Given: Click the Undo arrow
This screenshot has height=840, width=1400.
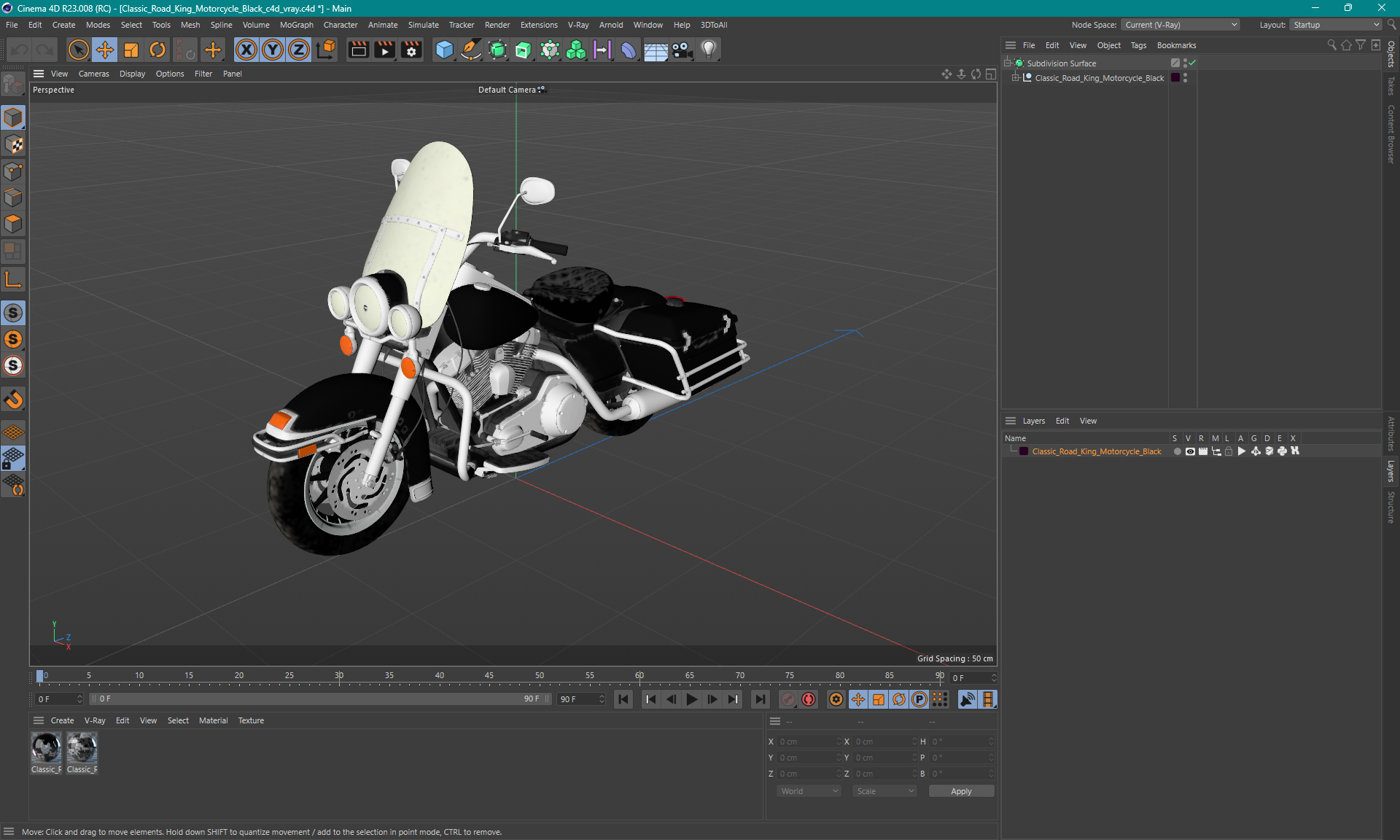Looking at the screenshot, I should click(x=20, y=50).
